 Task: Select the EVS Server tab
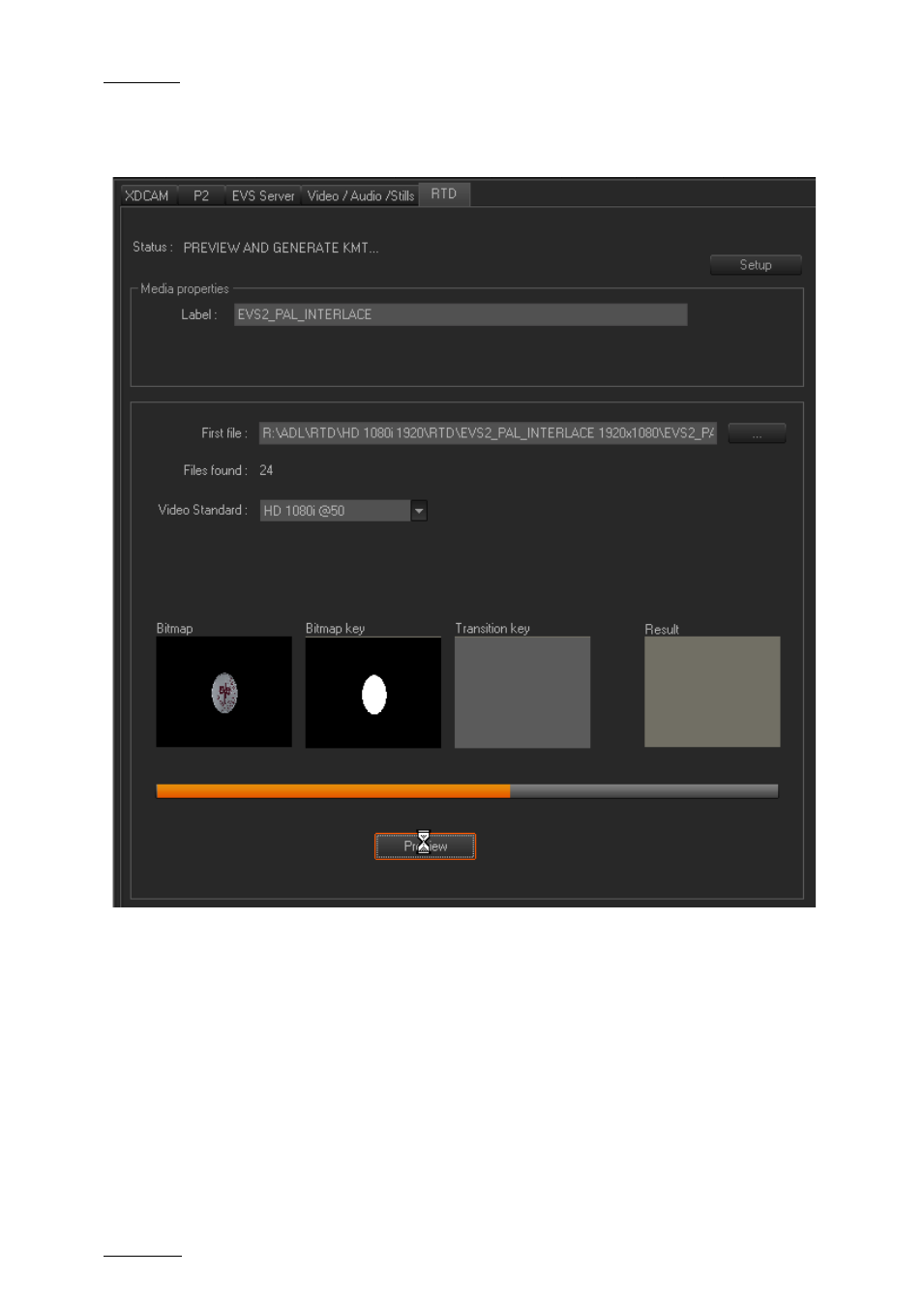pos(263,195)
